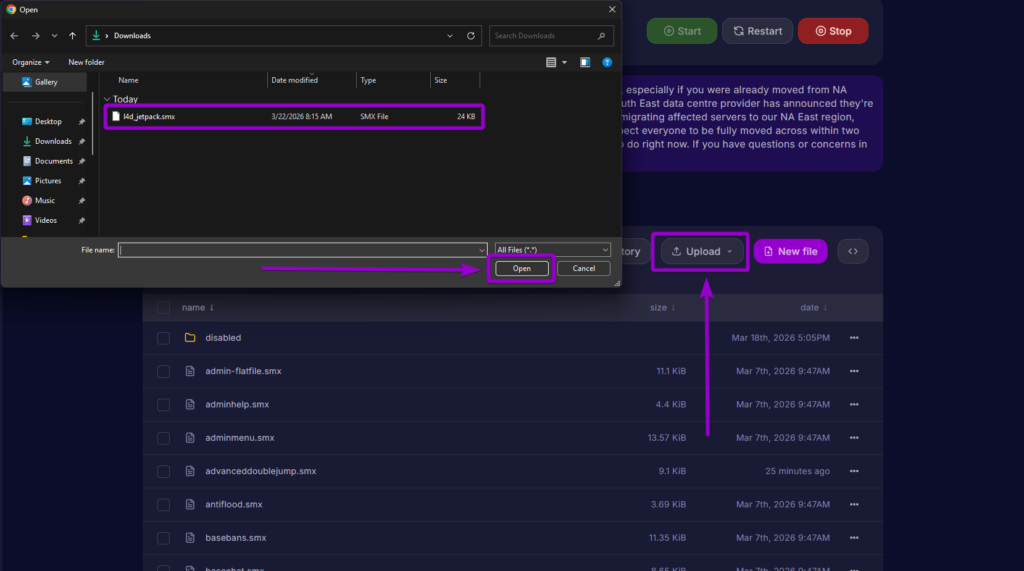This screenshot has height=571, width=1024.
Task: Sort by the Type column header
Action: (x=368, y=80)
